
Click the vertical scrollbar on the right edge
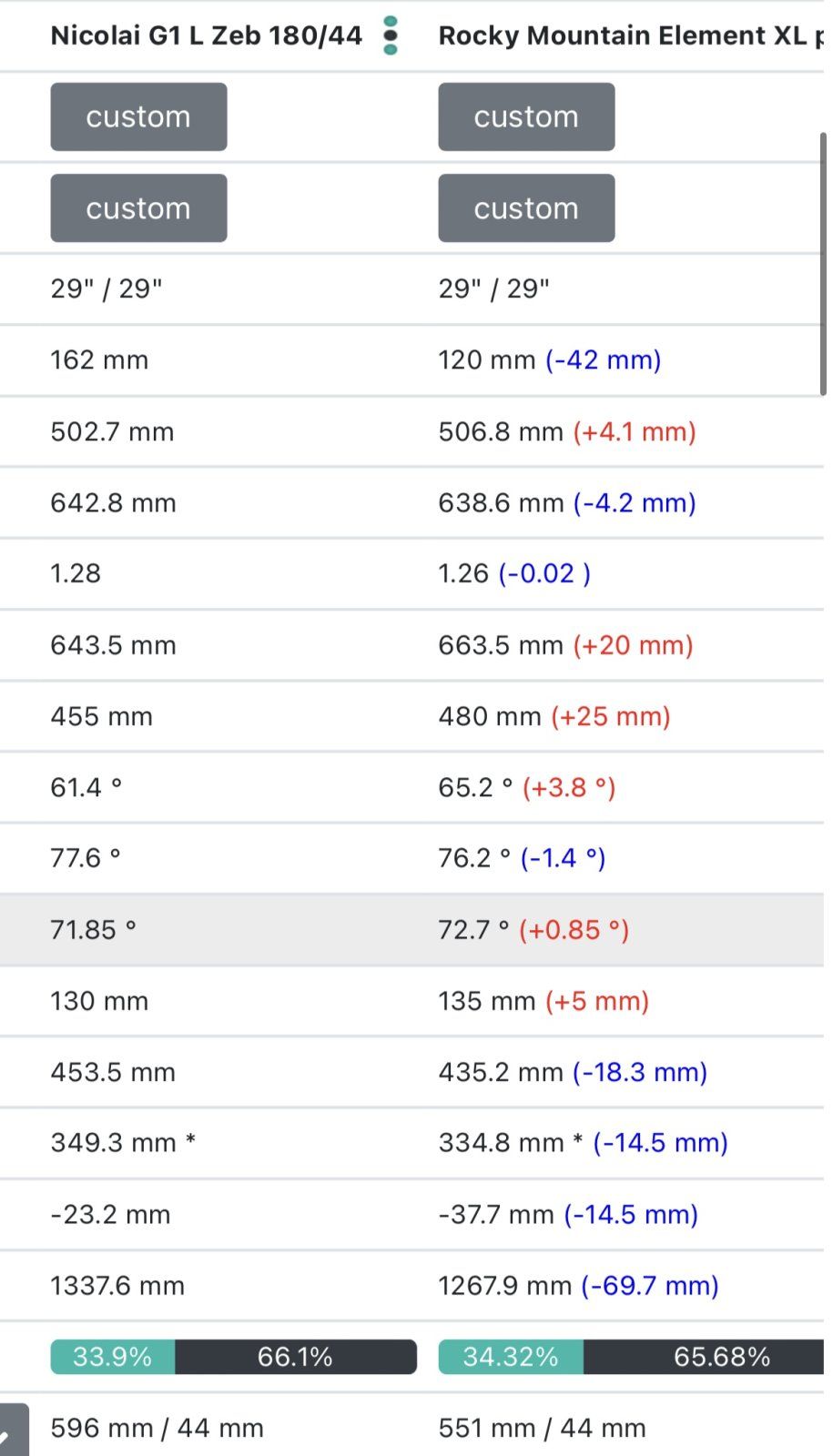(x=822, y=264)
